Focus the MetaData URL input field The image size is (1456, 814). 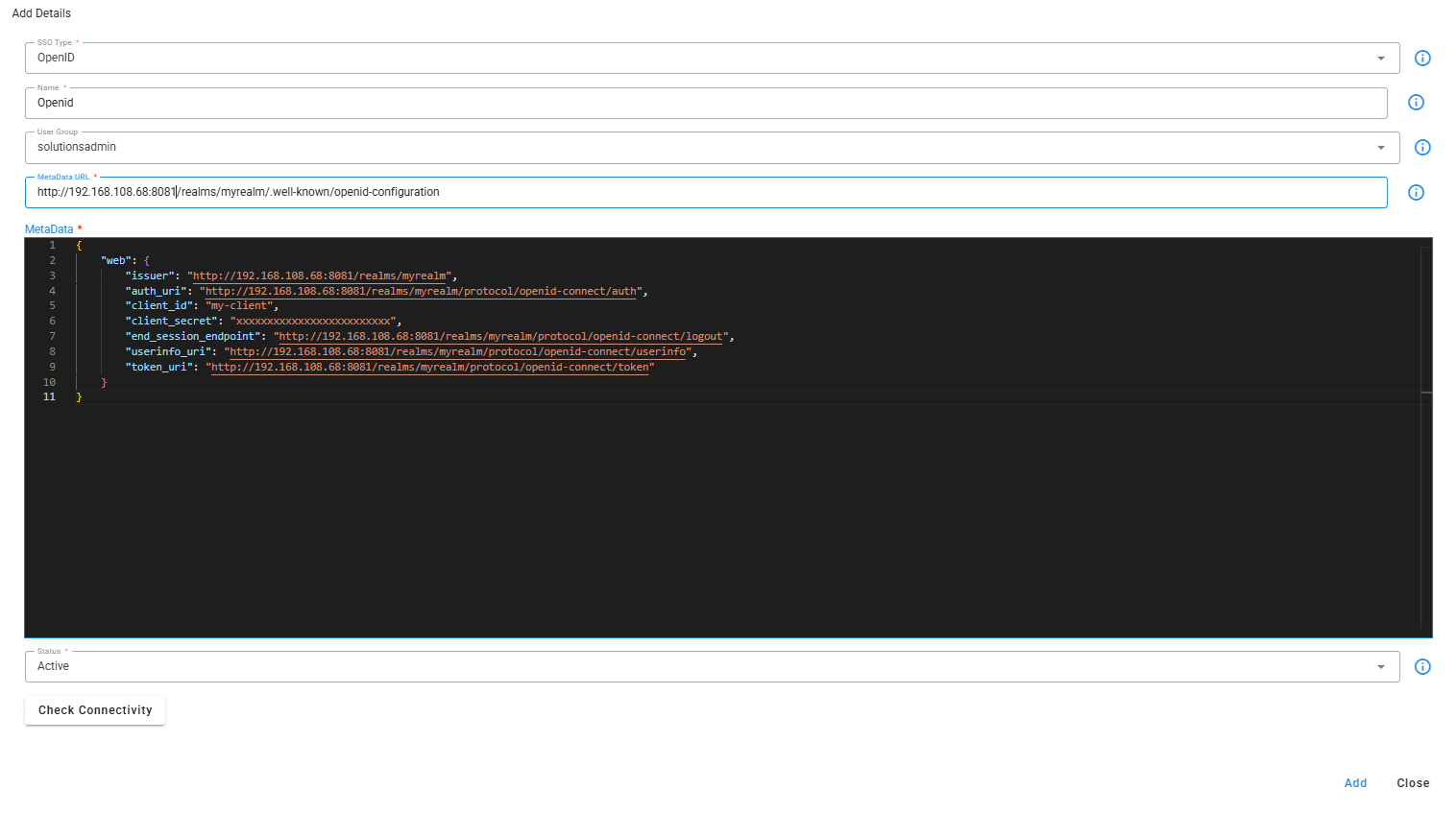pyautogui.click(x=384, y=192)
